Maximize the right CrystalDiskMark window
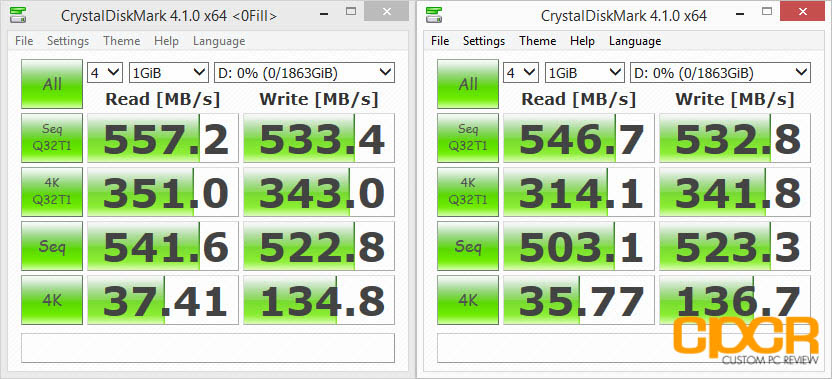832x379 pixels. click(x=766, y=11)
